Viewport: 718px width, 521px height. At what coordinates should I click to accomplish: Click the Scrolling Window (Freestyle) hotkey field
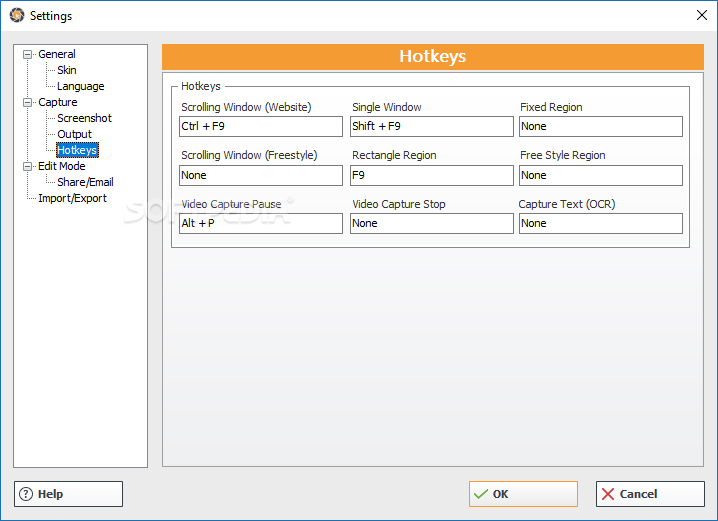point(261,175)
